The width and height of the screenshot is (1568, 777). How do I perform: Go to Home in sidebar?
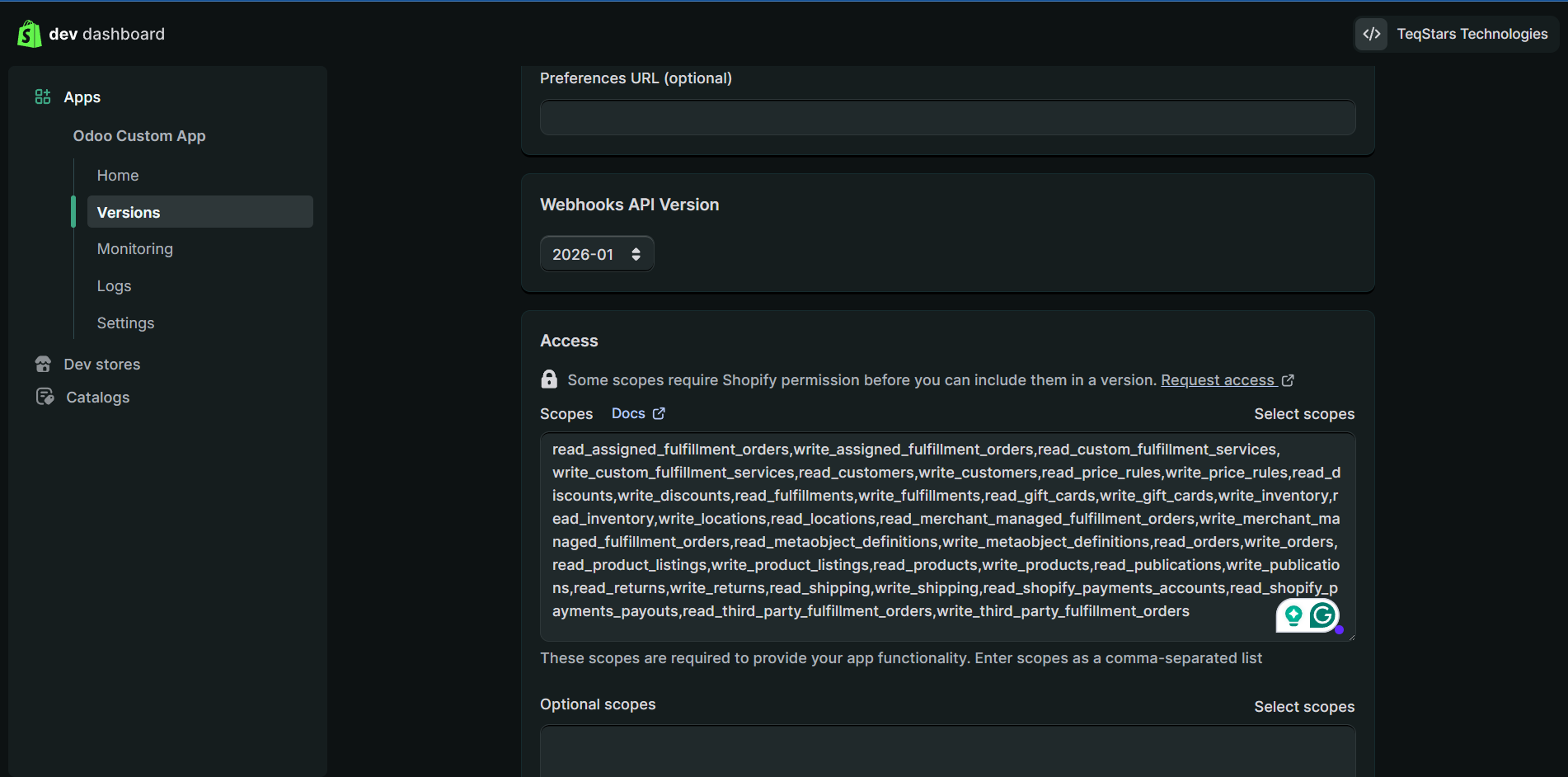(118, 175)
